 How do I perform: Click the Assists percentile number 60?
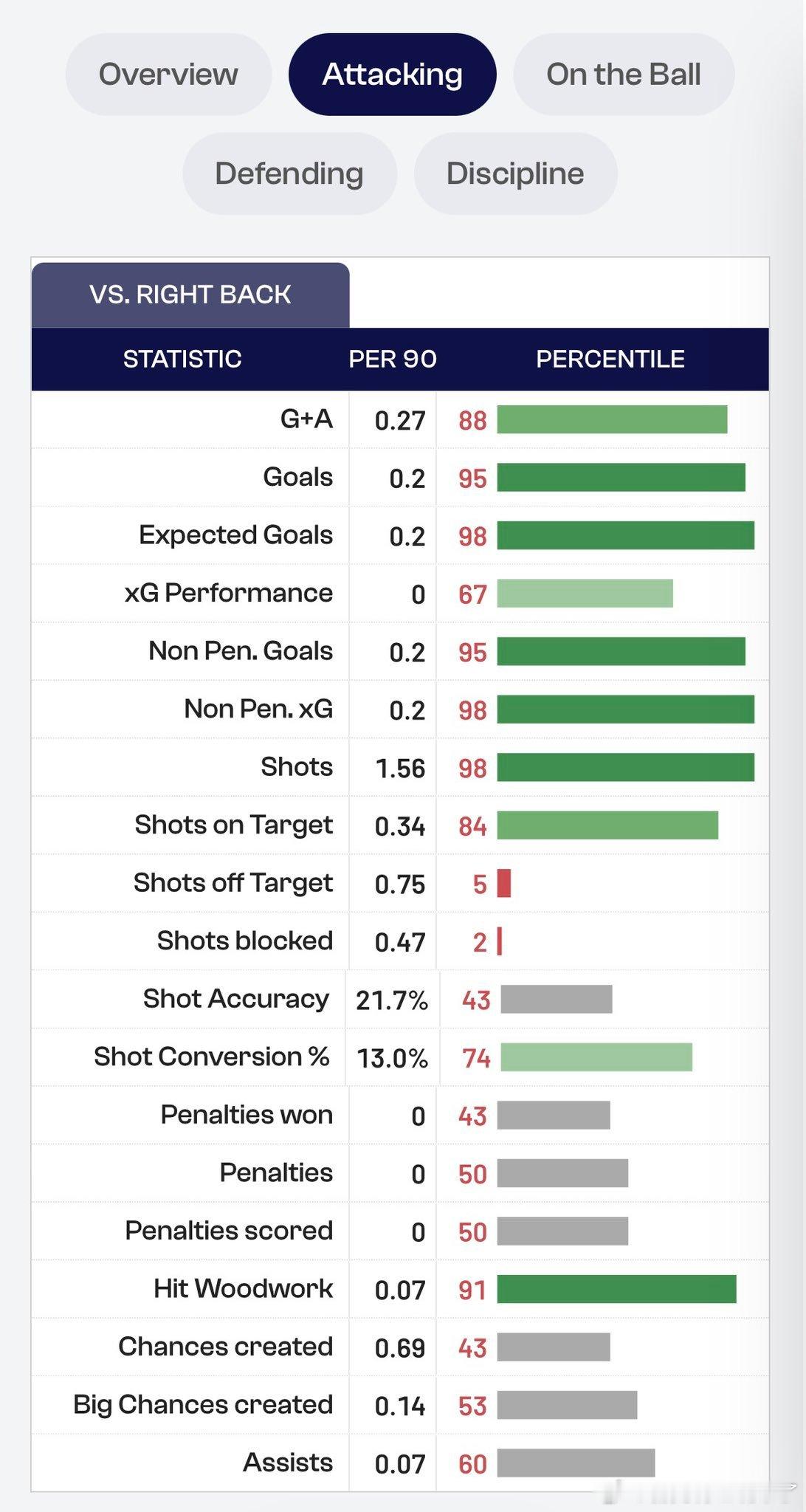pyautogui.click(x=472, y=1463)
